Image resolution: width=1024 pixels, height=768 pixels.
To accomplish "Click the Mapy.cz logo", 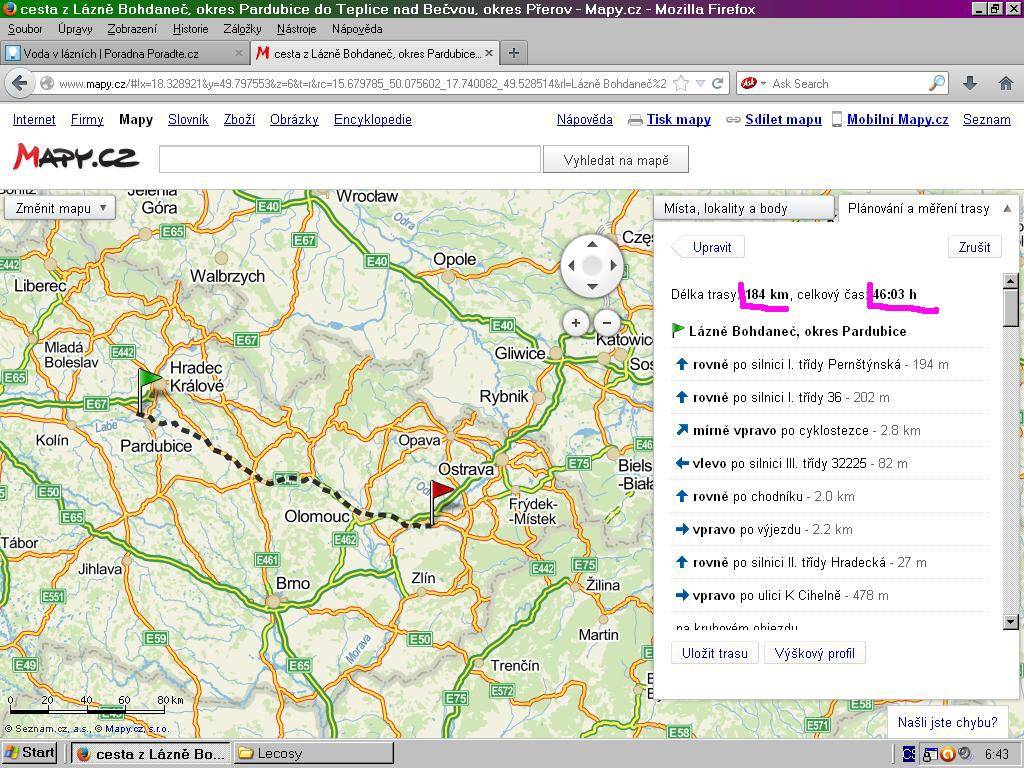I will 76,157.
